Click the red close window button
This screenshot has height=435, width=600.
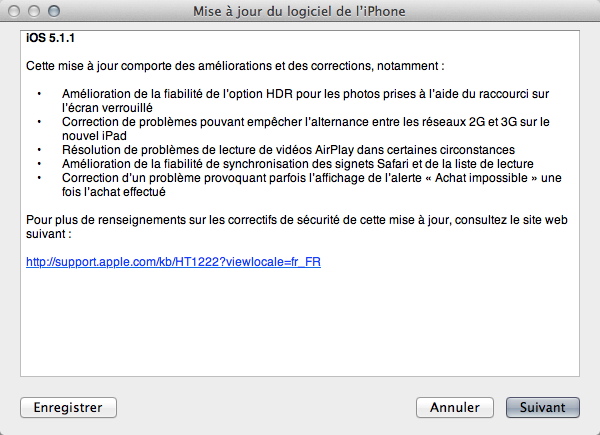click(14, 11)
